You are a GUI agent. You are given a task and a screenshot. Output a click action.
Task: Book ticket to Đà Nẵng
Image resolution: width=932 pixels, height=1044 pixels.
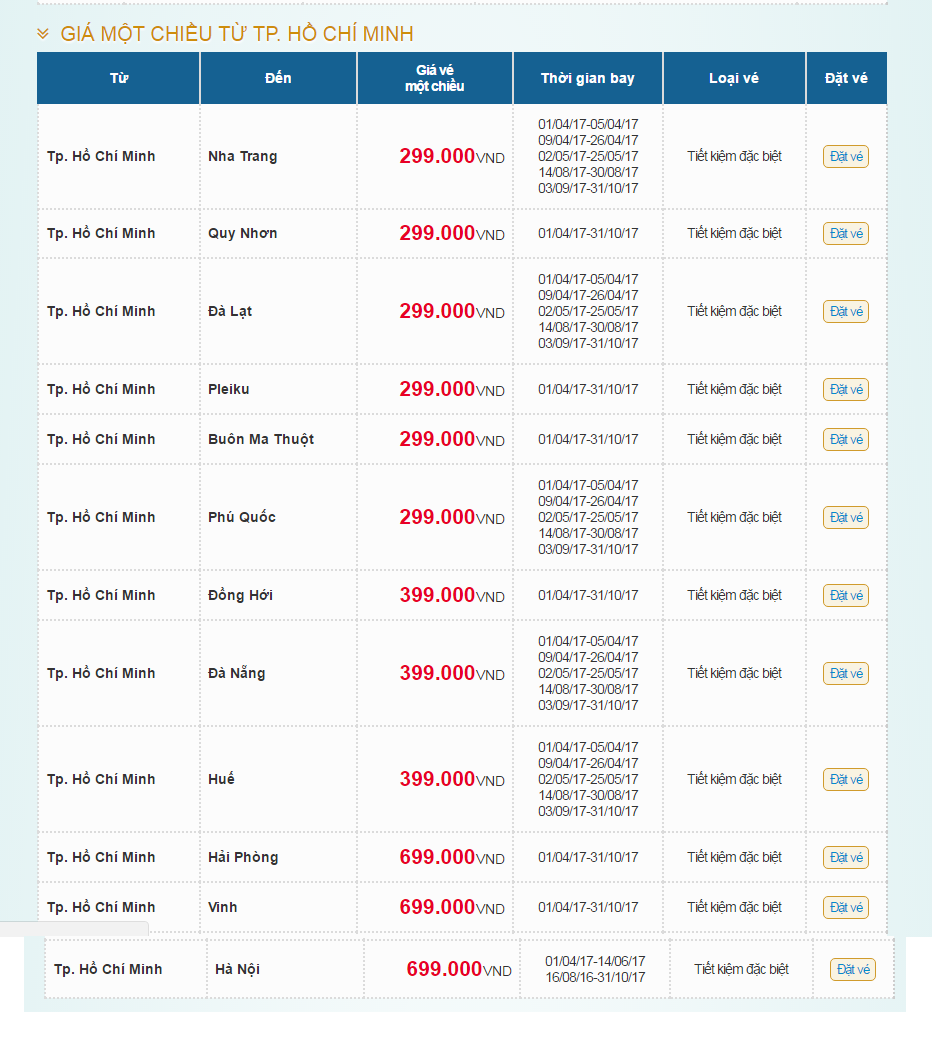click(845, 674)
